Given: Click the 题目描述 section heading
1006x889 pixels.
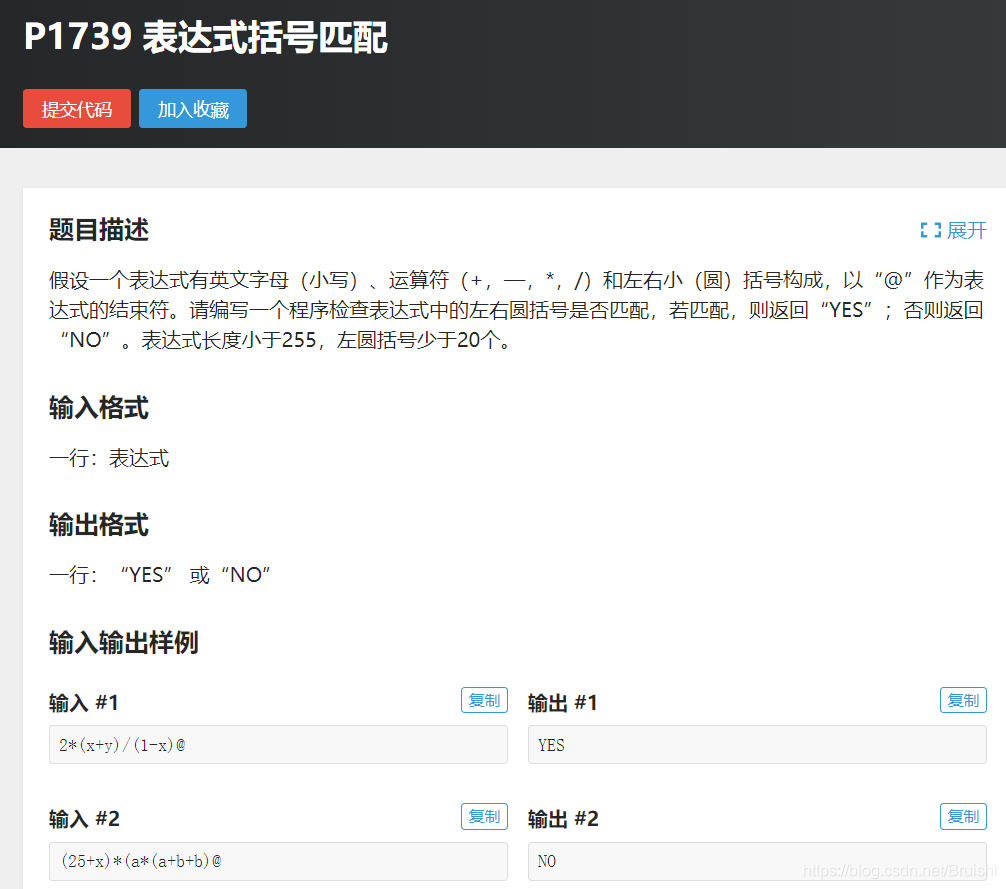Looking at the screenshot, I should (x=99, y=230).
